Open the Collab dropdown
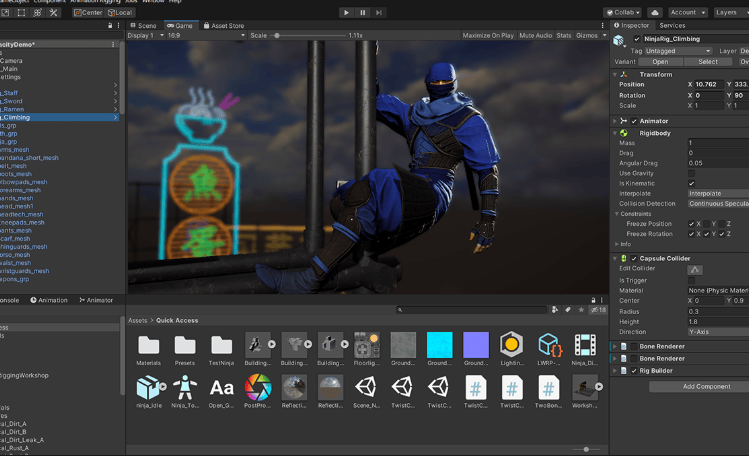 [x=624, y=12]
